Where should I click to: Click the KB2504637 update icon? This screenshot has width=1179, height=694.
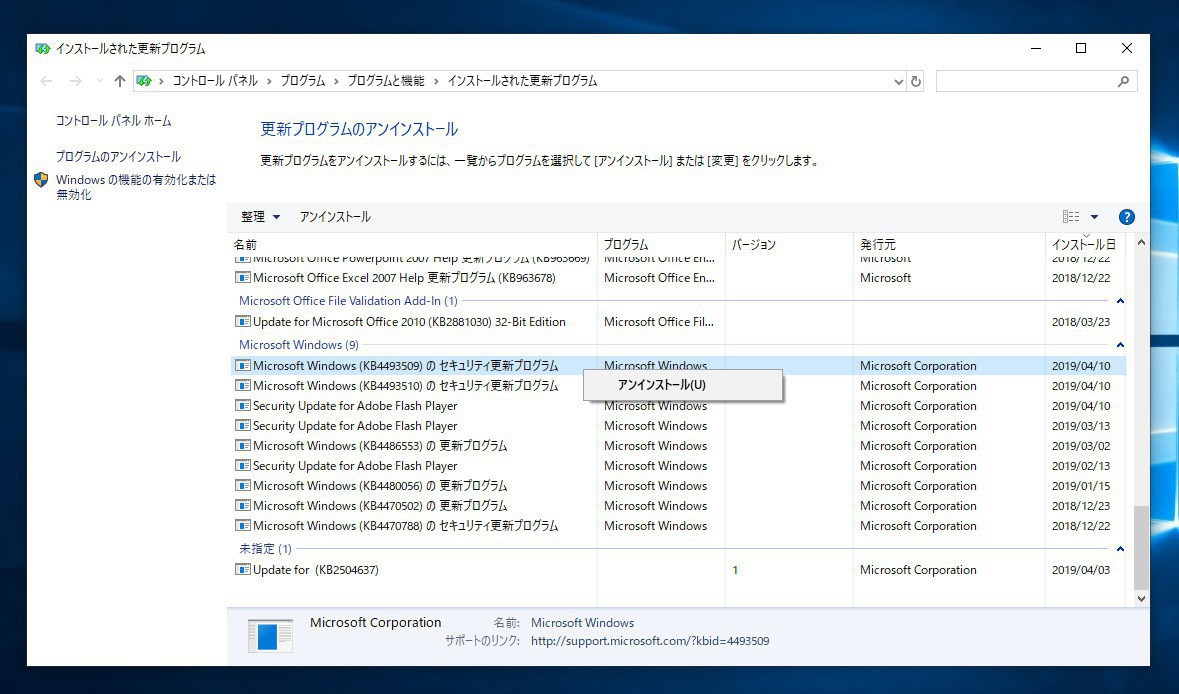click(243, 570)
